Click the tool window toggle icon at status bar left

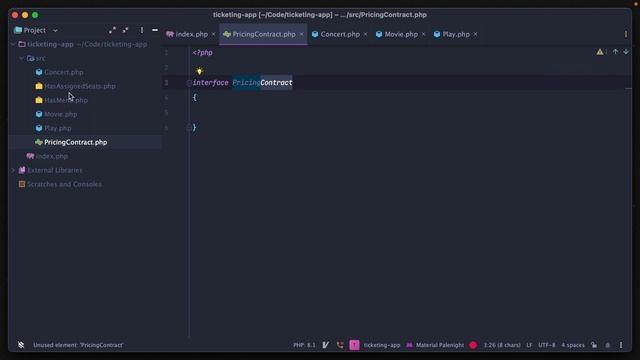pos(21,345)
